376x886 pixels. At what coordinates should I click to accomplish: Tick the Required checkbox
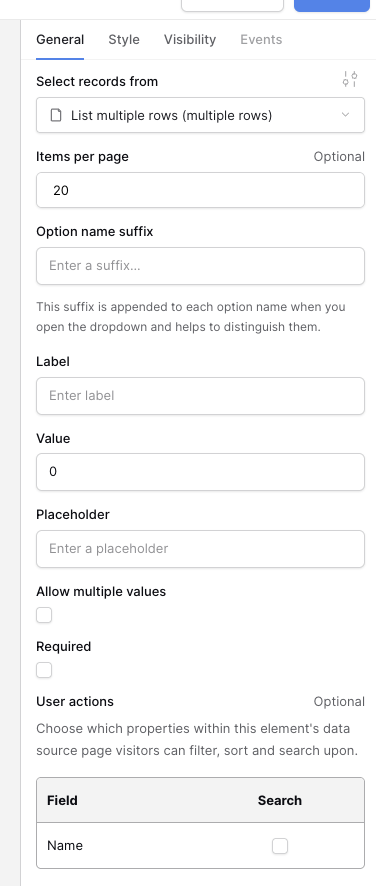[44, 670]
